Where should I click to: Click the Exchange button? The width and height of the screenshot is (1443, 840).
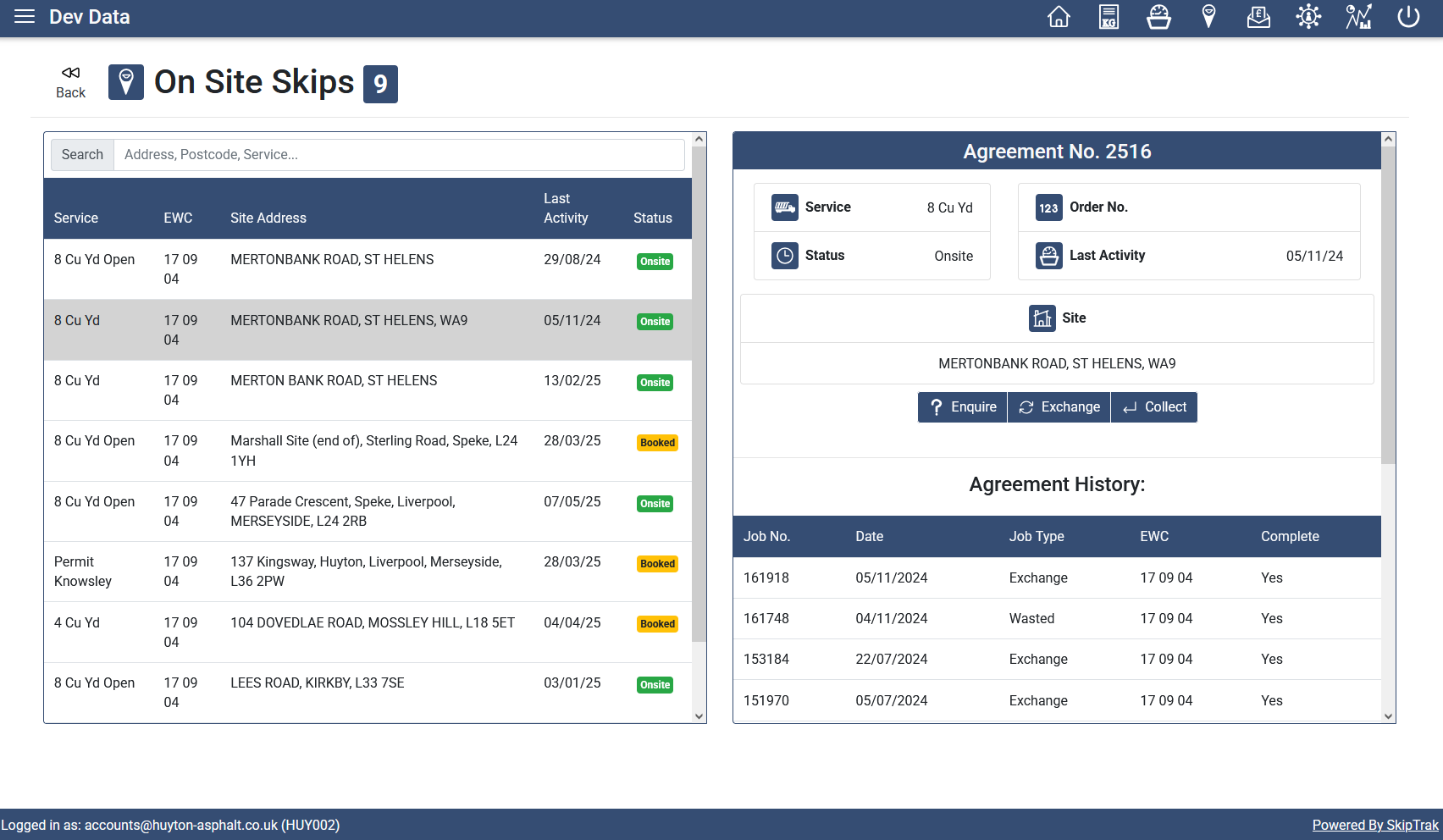coord(1059,407)
